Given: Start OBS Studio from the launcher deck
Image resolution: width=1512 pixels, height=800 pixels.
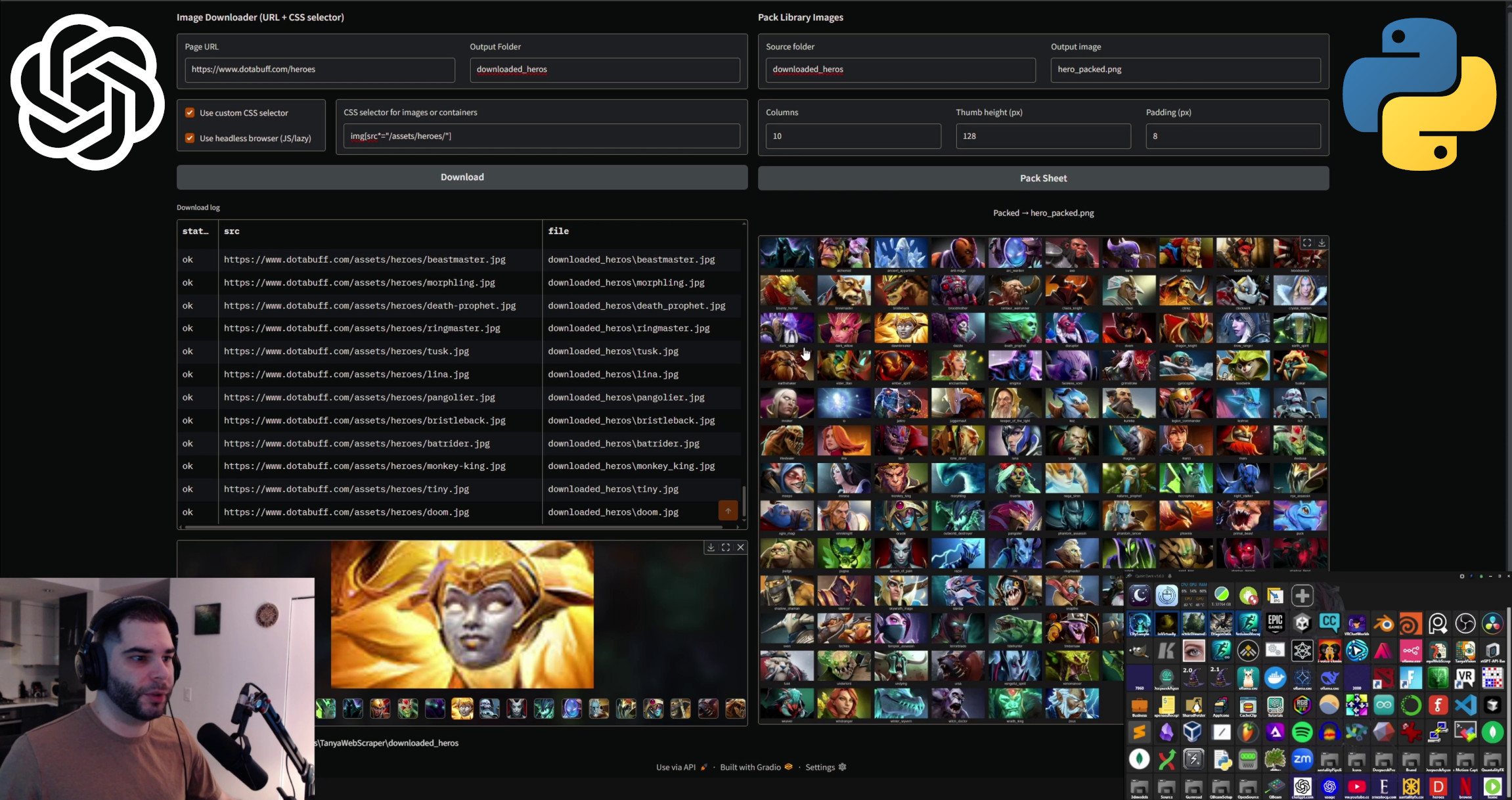Looking at the screenshot, I should coord(1465,623).
